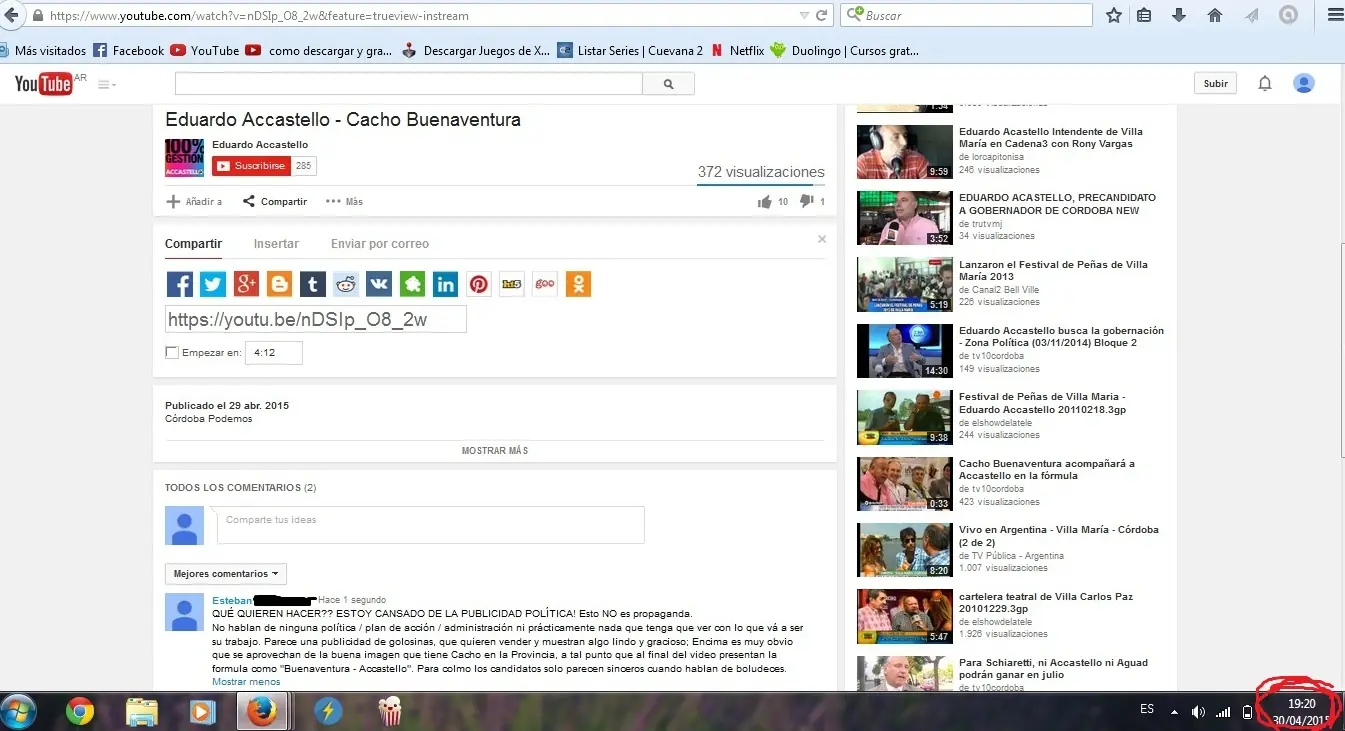Open the address bar history dropdown arrow
The width and height of the screenshot is (1345, 731).
pos(805,16)
